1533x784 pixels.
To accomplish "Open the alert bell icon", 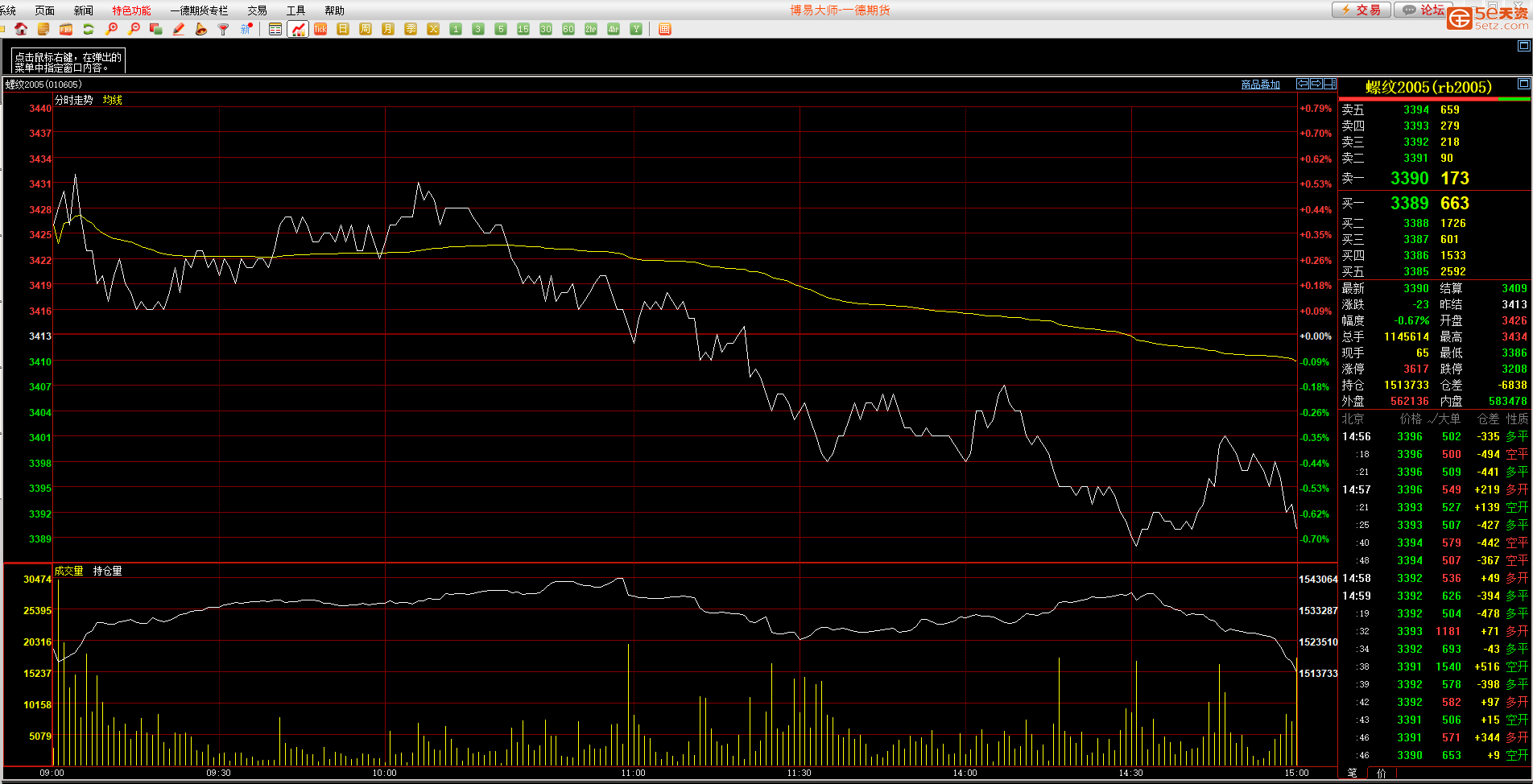I will (x=201, y=29).
